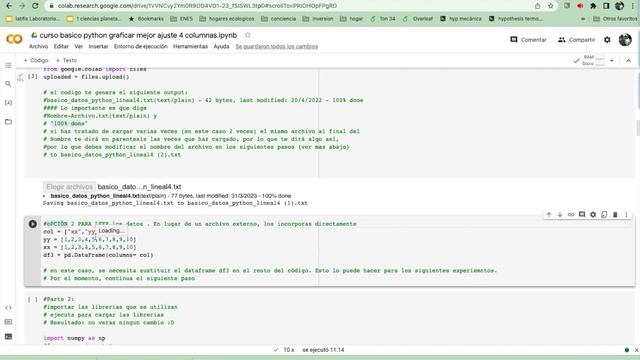Open Chrome three-dot menu
This screenshot has width=640, height=360.
(633, 6)
